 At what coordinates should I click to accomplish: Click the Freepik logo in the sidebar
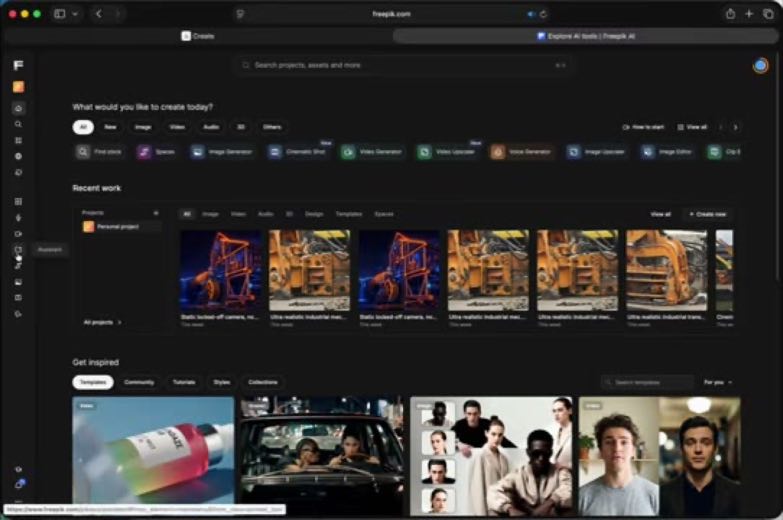(18, 65)
